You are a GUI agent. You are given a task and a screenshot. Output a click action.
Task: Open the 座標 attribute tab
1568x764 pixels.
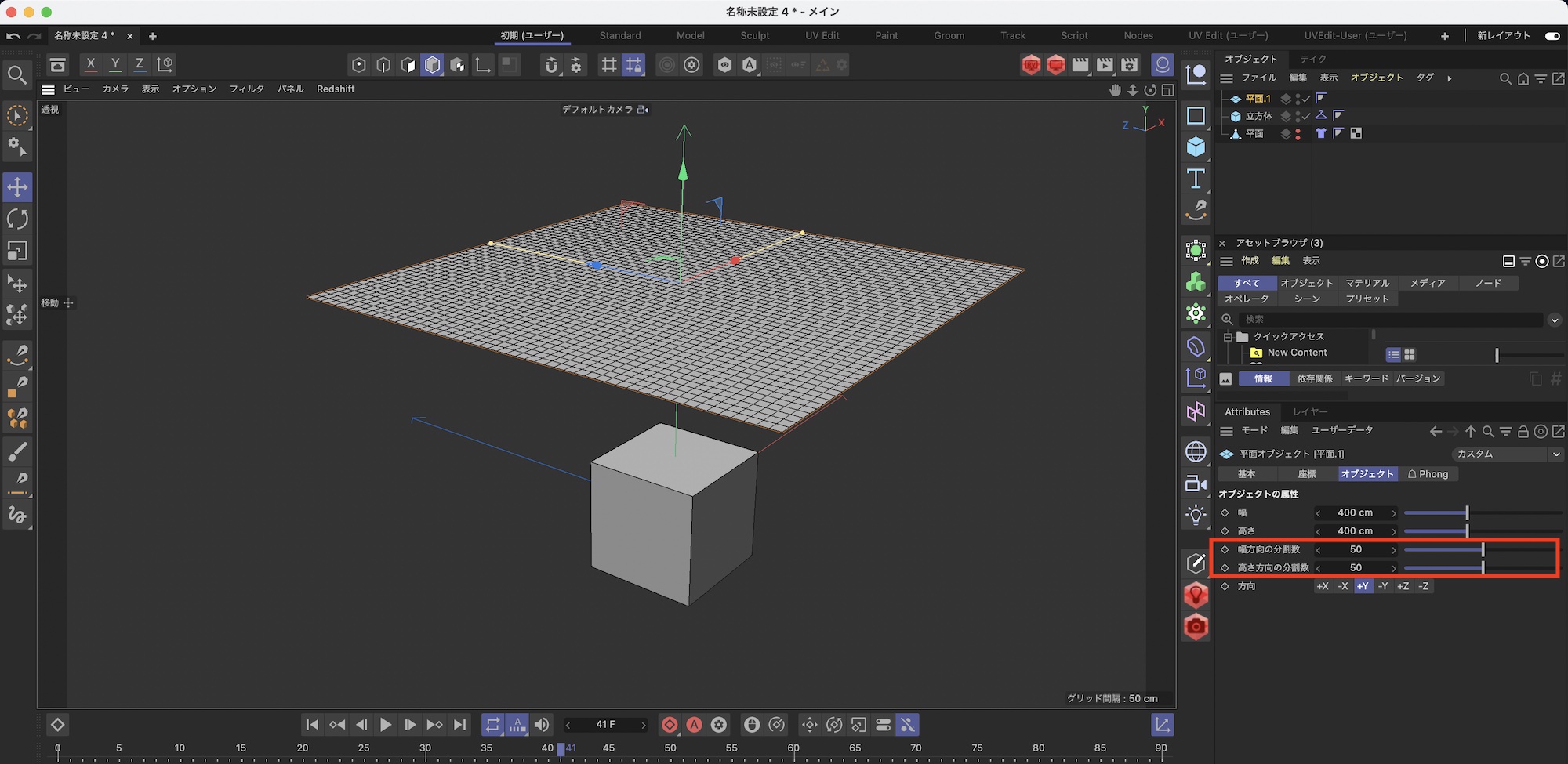point(1307,474)
